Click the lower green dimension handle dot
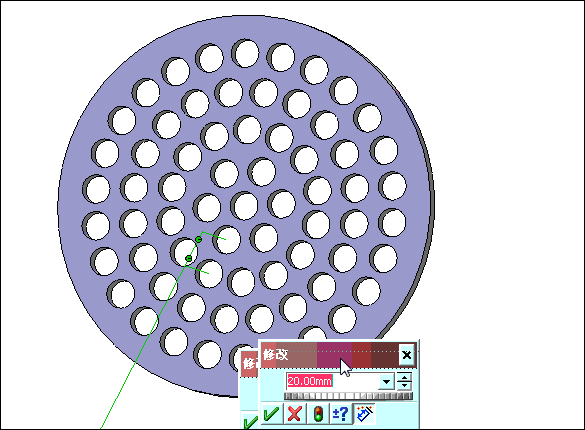Image resolution: width=585 pixels, height=430 pixels. click(x=189, y=258)
